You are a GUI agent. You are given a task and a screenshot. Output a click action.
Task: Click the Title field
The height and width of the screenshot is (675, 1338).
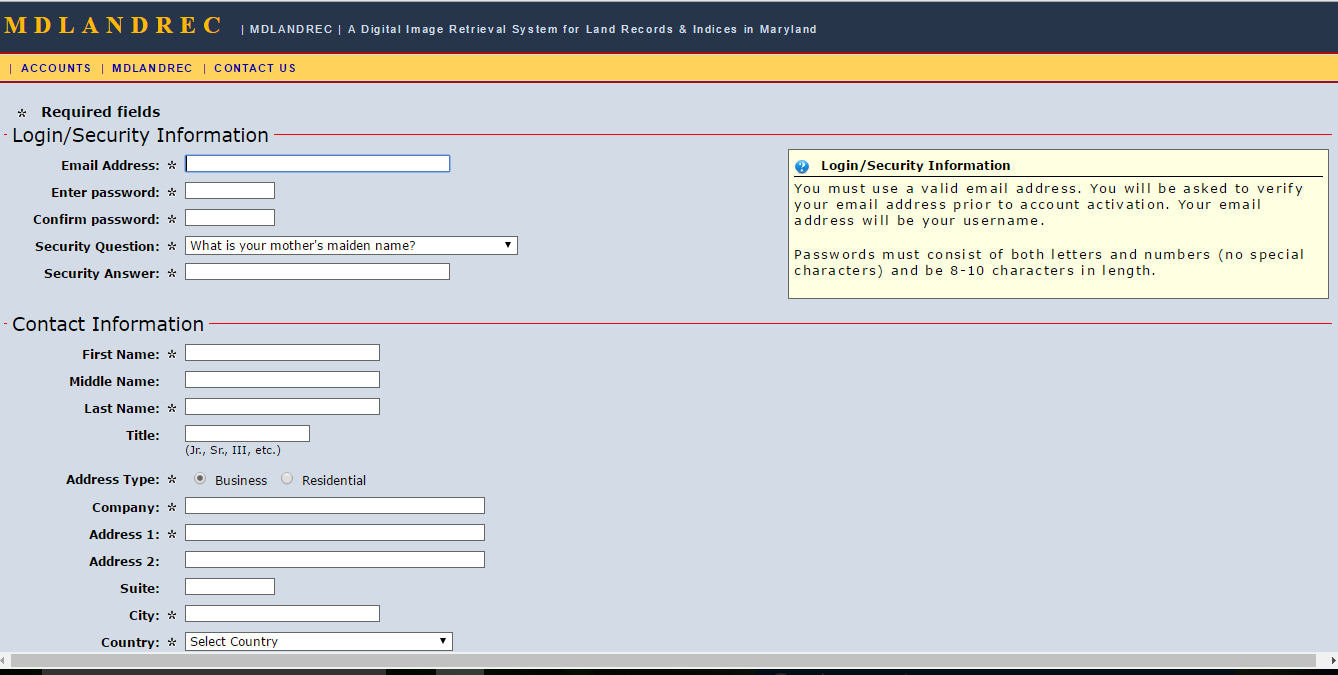(246, 433)
